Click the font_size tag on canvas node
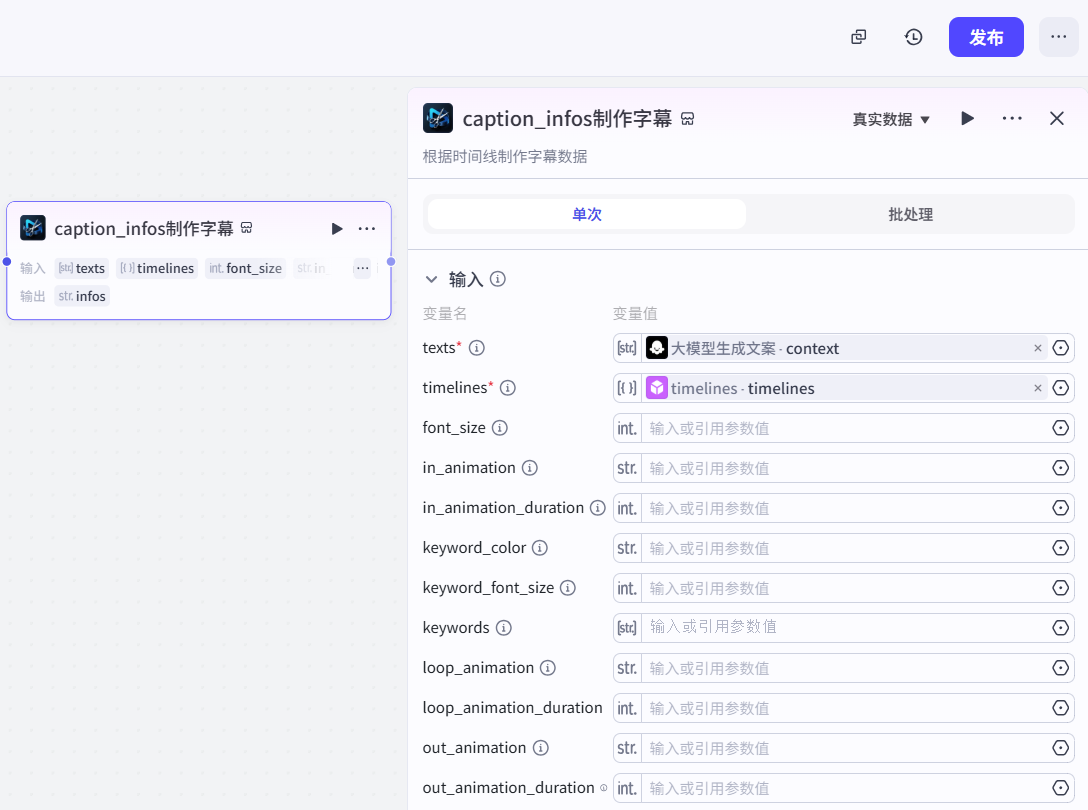The width and height of the screenshot is (1088, 810). tap(245, 268)
